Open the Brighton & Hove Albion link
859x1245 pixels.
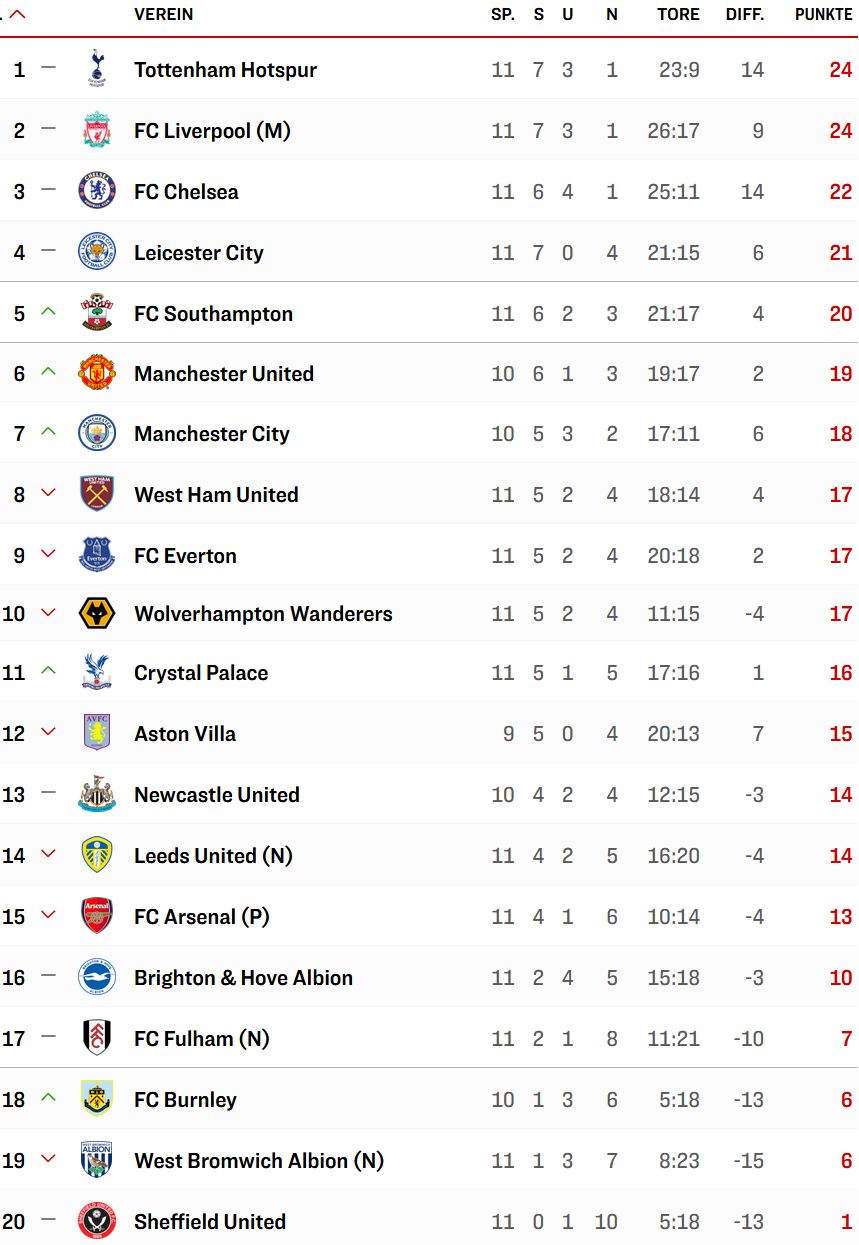244,977
